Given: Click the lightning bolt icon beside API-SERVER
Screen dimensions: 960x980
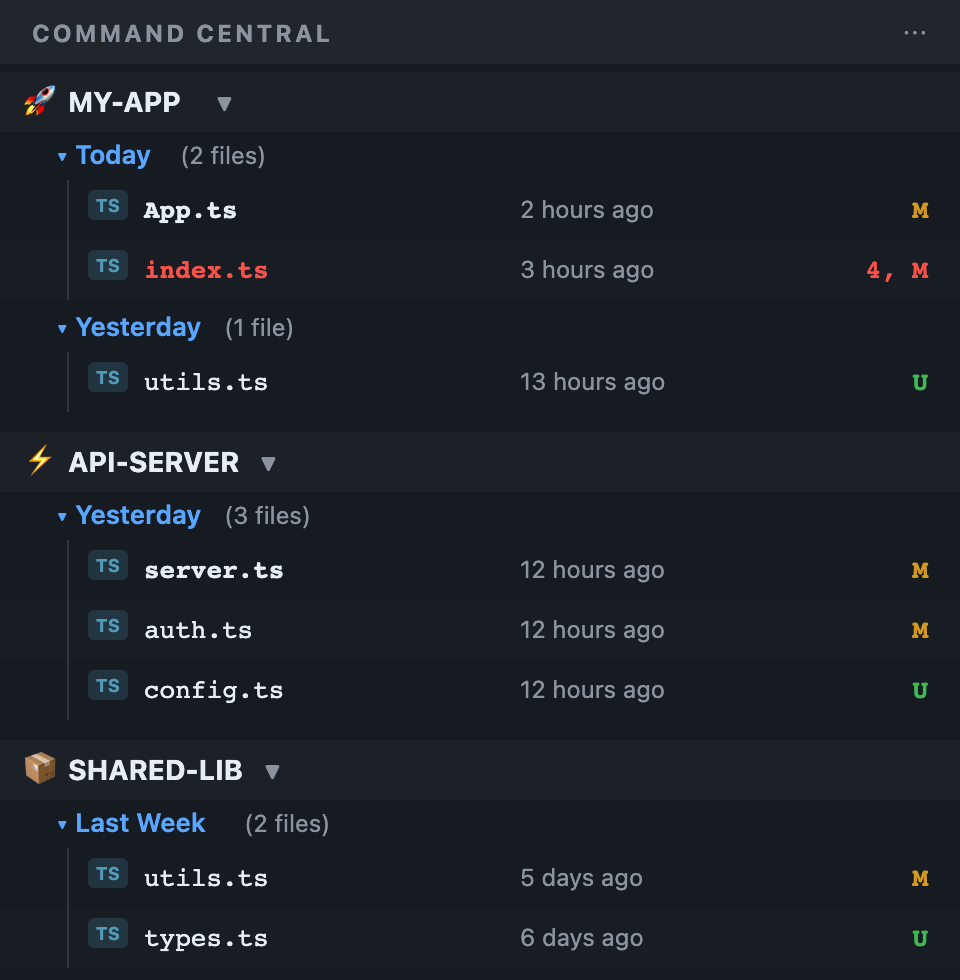Looking at the screenshot, I should [x=39, y=461].
